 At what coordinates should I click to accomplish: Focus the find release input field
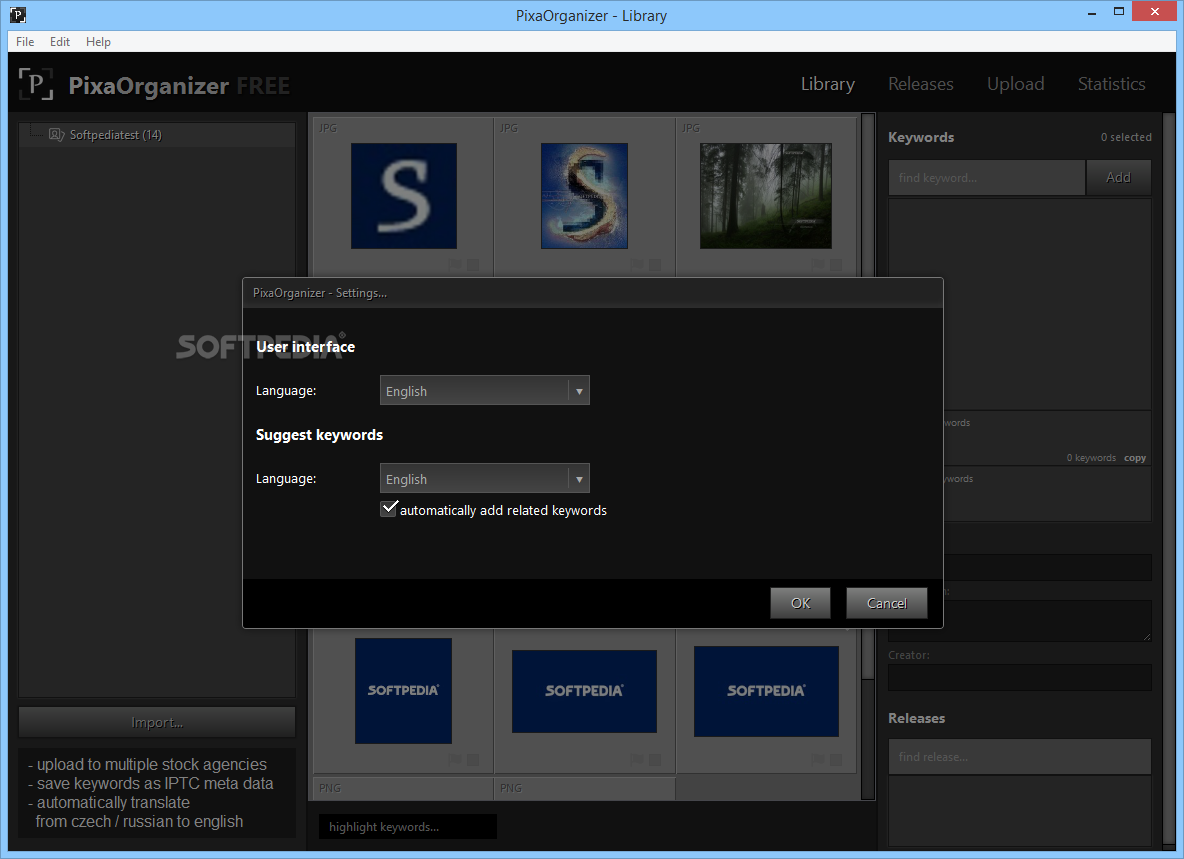pos(1019,756)
